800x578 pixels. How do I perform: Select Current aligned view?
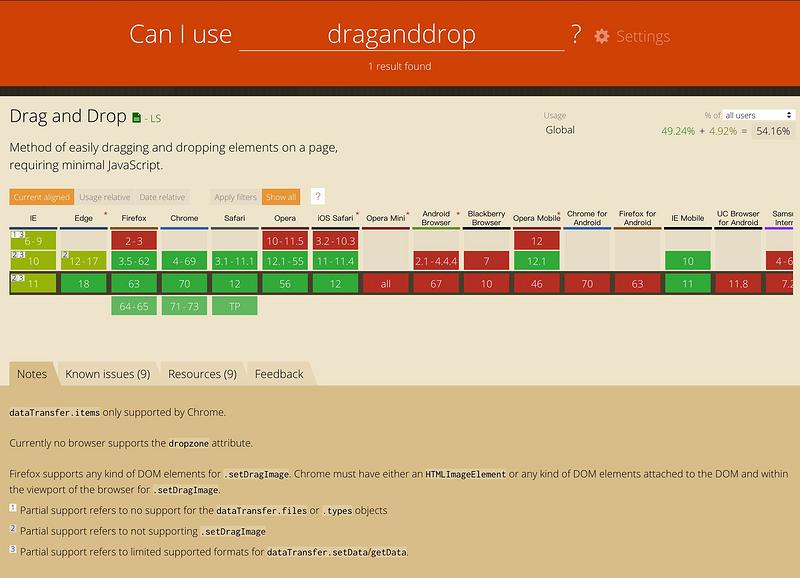(x=41, y=197)
